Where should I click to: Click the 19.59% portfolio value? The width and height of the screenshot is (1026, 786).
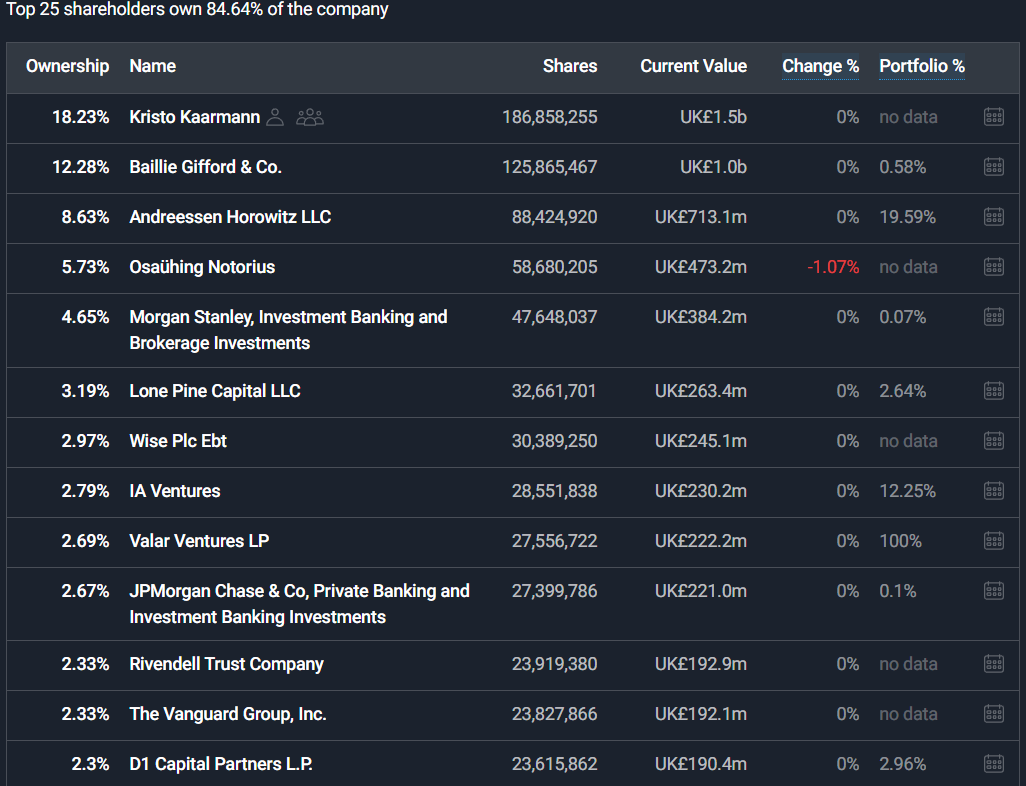908,217
